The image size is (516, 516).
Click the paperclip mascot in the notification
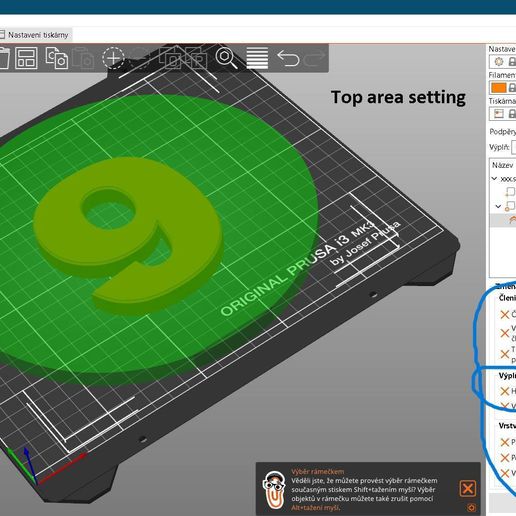pyautogui.click(x=274, y=490)
